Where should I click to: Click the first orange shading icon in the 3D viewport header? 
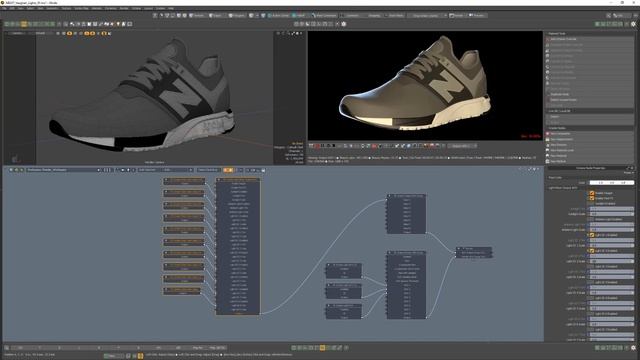click(69, 33)
